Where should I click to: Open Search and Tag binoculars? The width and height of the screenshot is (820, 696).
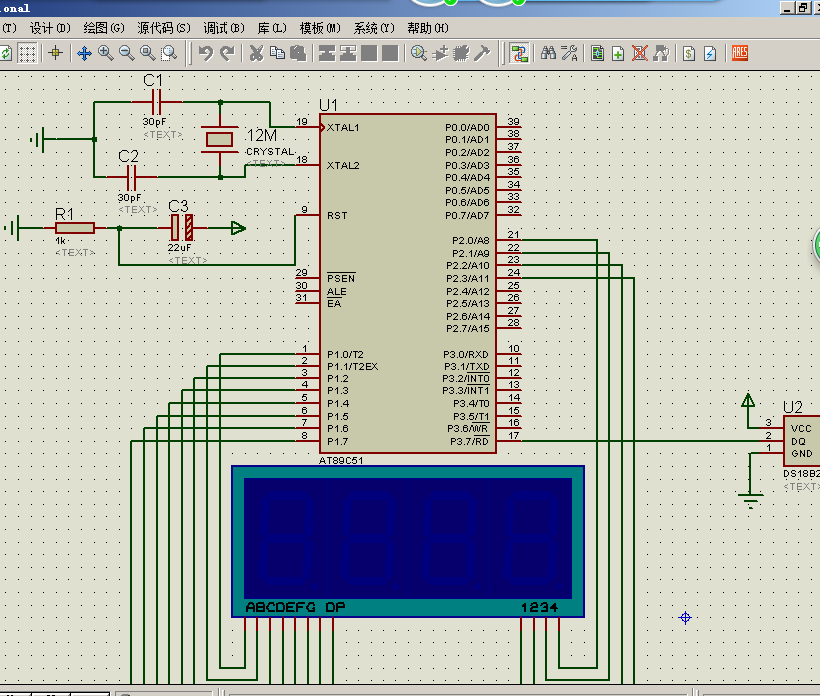tap(549, 53)
